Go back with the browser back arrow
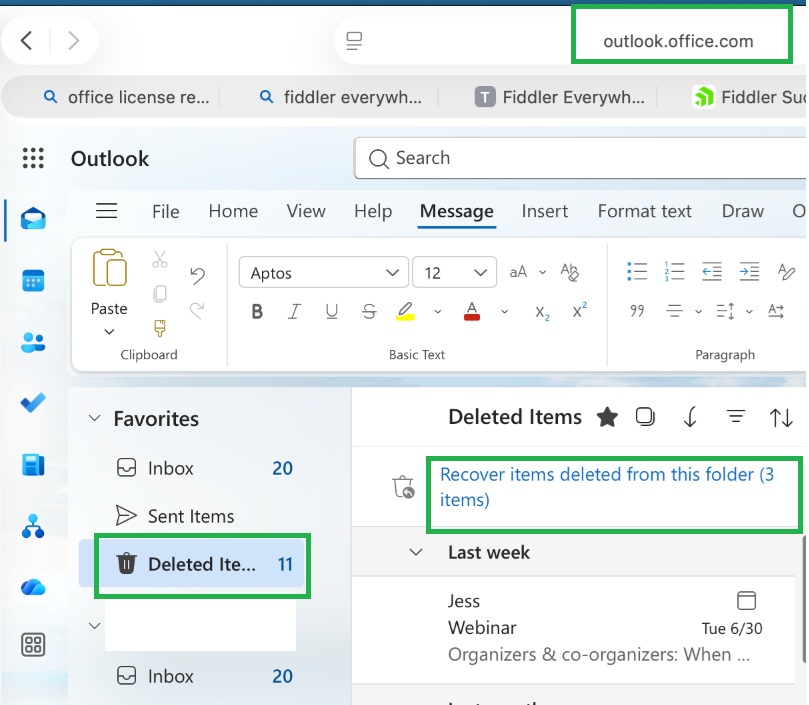 coord(27,40)
